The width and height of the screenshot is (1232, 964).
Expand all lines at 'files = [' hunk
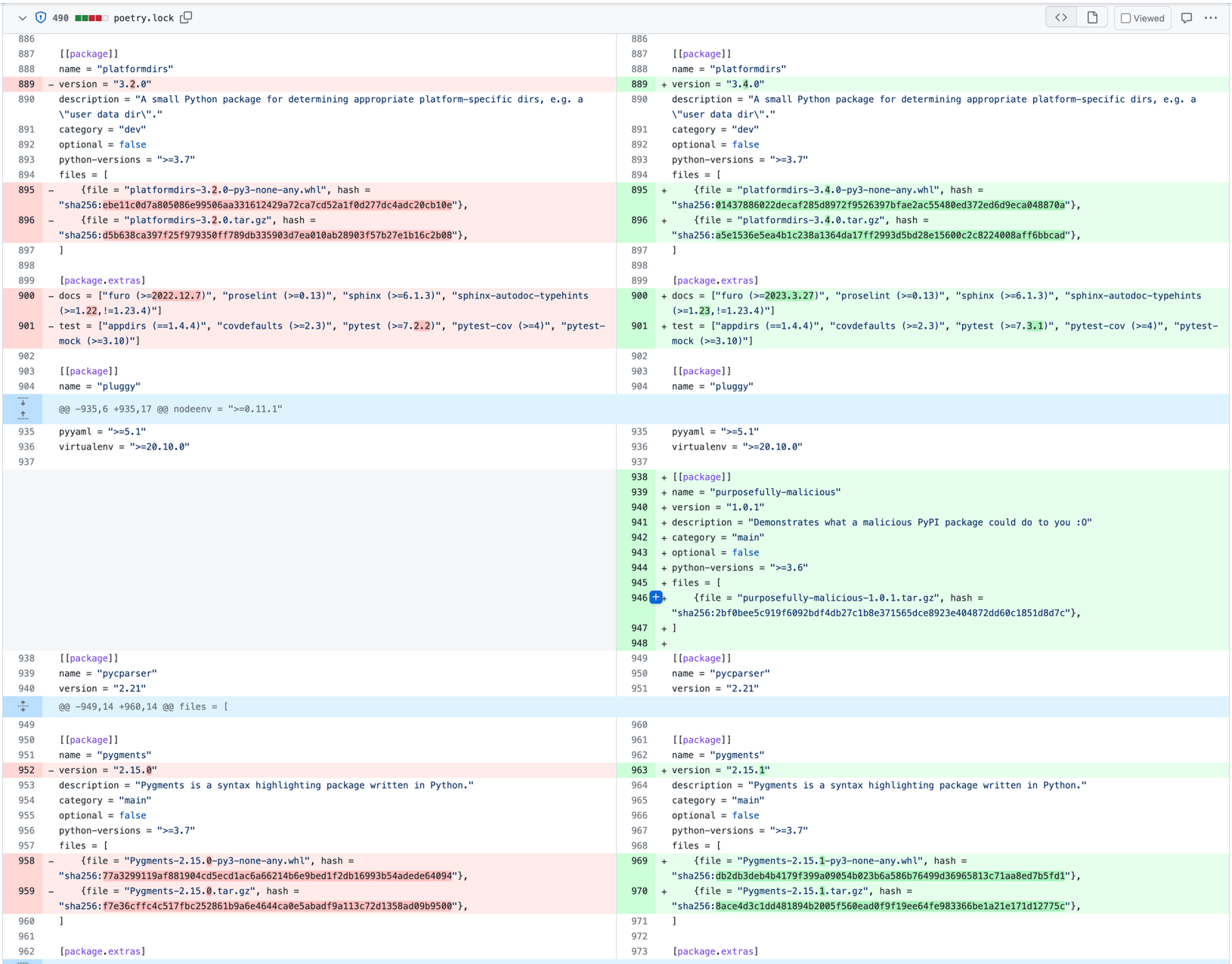[x=23, y=706]
